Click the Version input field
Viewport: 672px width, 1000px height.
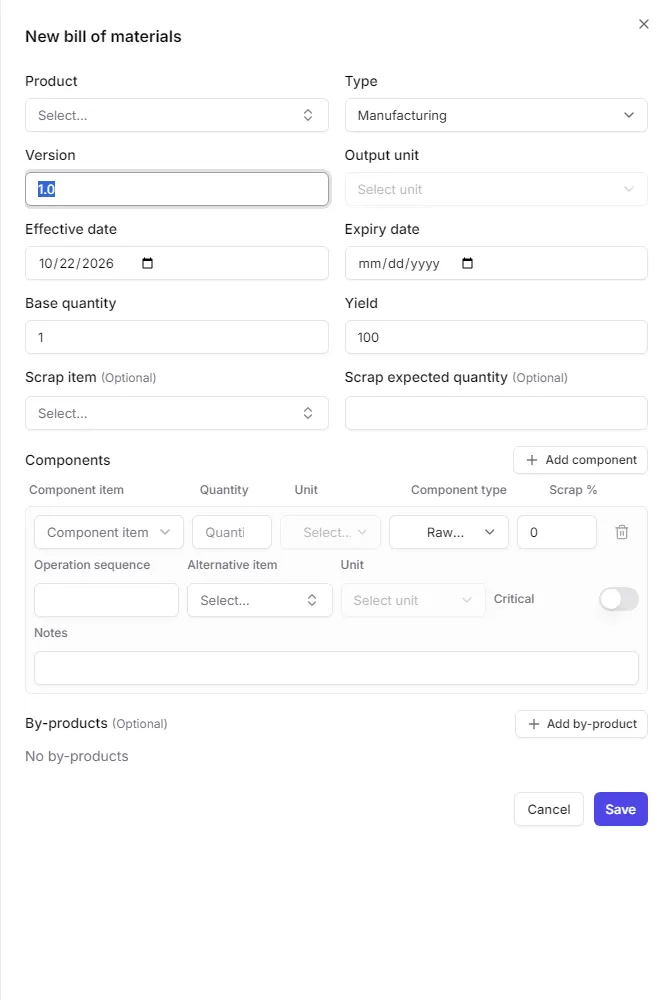177,189
